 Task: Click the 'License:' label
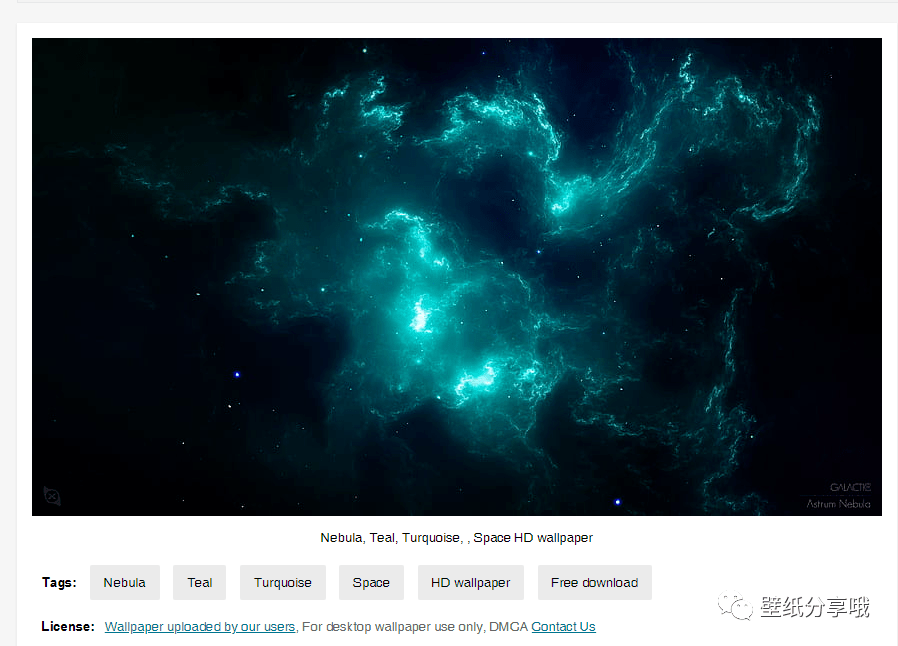68,627
